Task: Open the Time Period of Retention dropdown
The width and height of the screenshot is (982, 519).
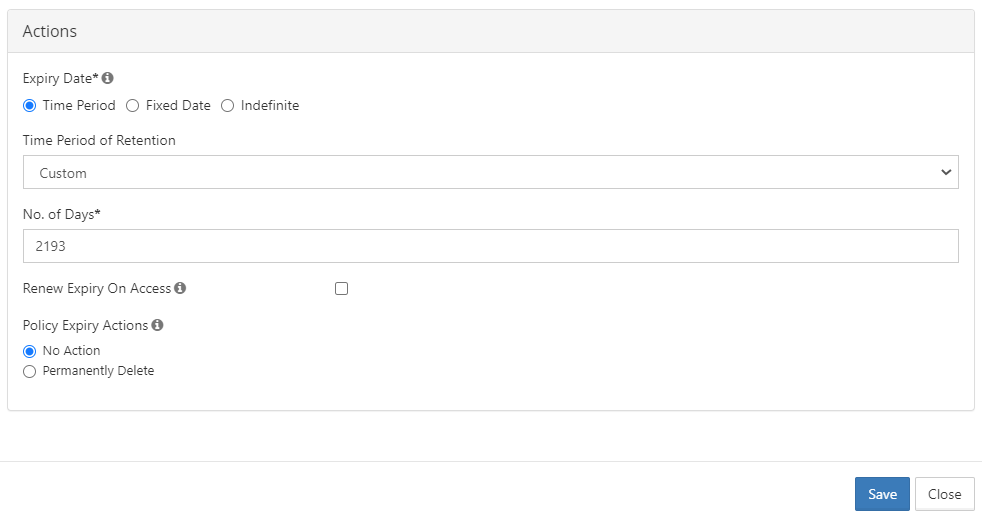Action: [490, 172]
